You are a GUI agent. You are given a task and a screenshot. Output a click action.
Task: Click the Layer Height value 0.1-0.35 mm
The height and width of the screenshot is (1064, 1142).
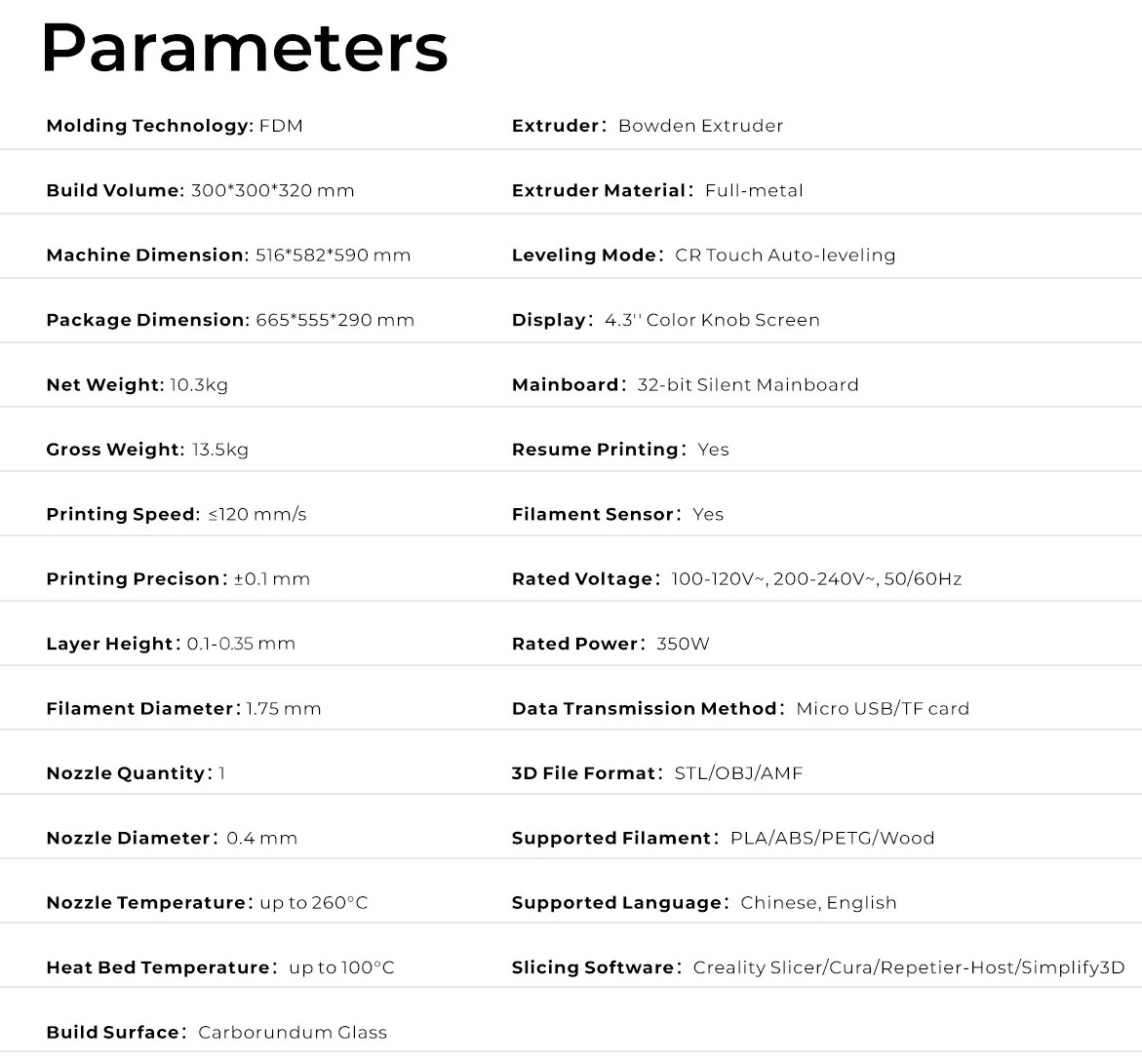(241, 644)
